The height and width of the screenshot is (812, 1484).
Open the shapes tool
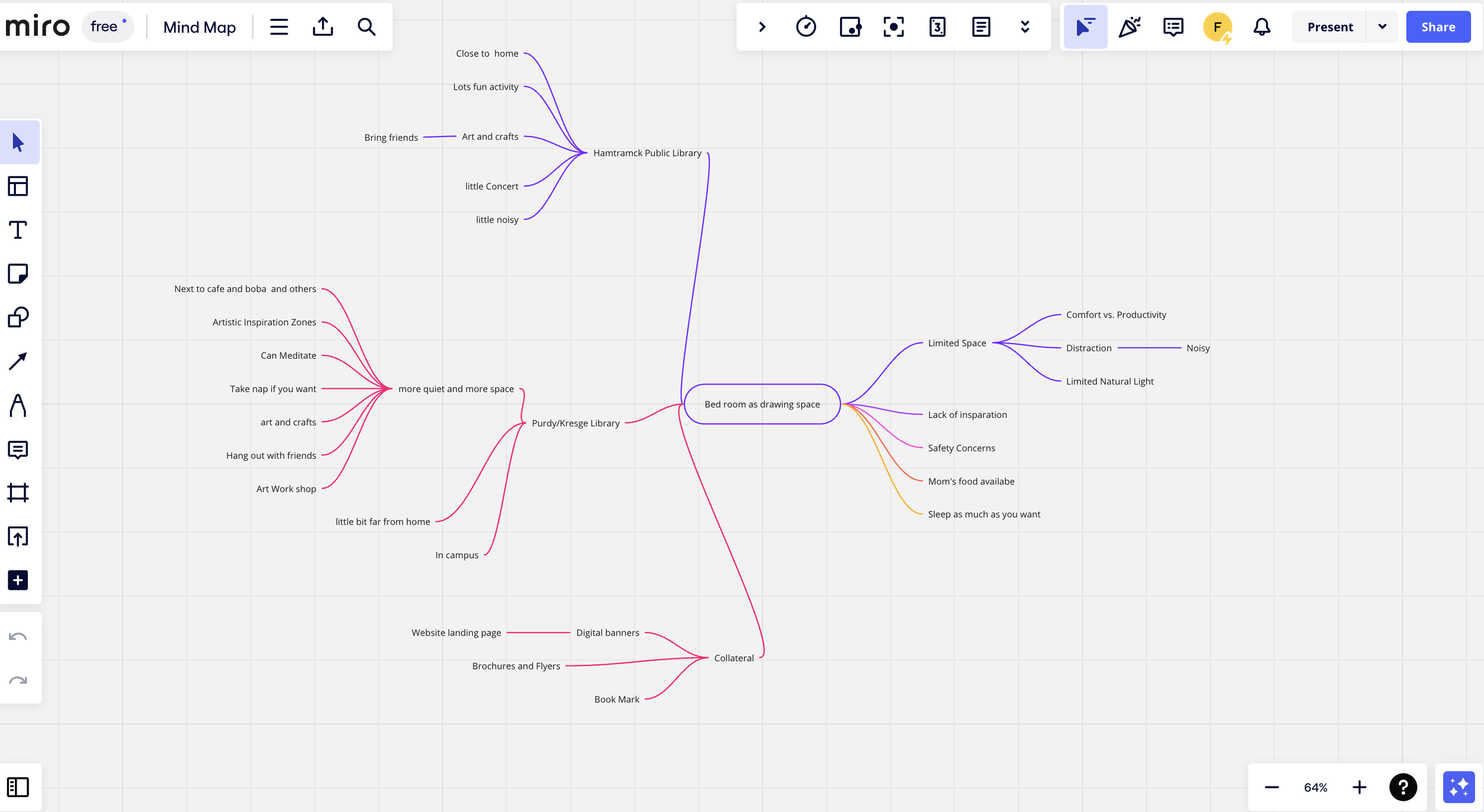point(18,318)
